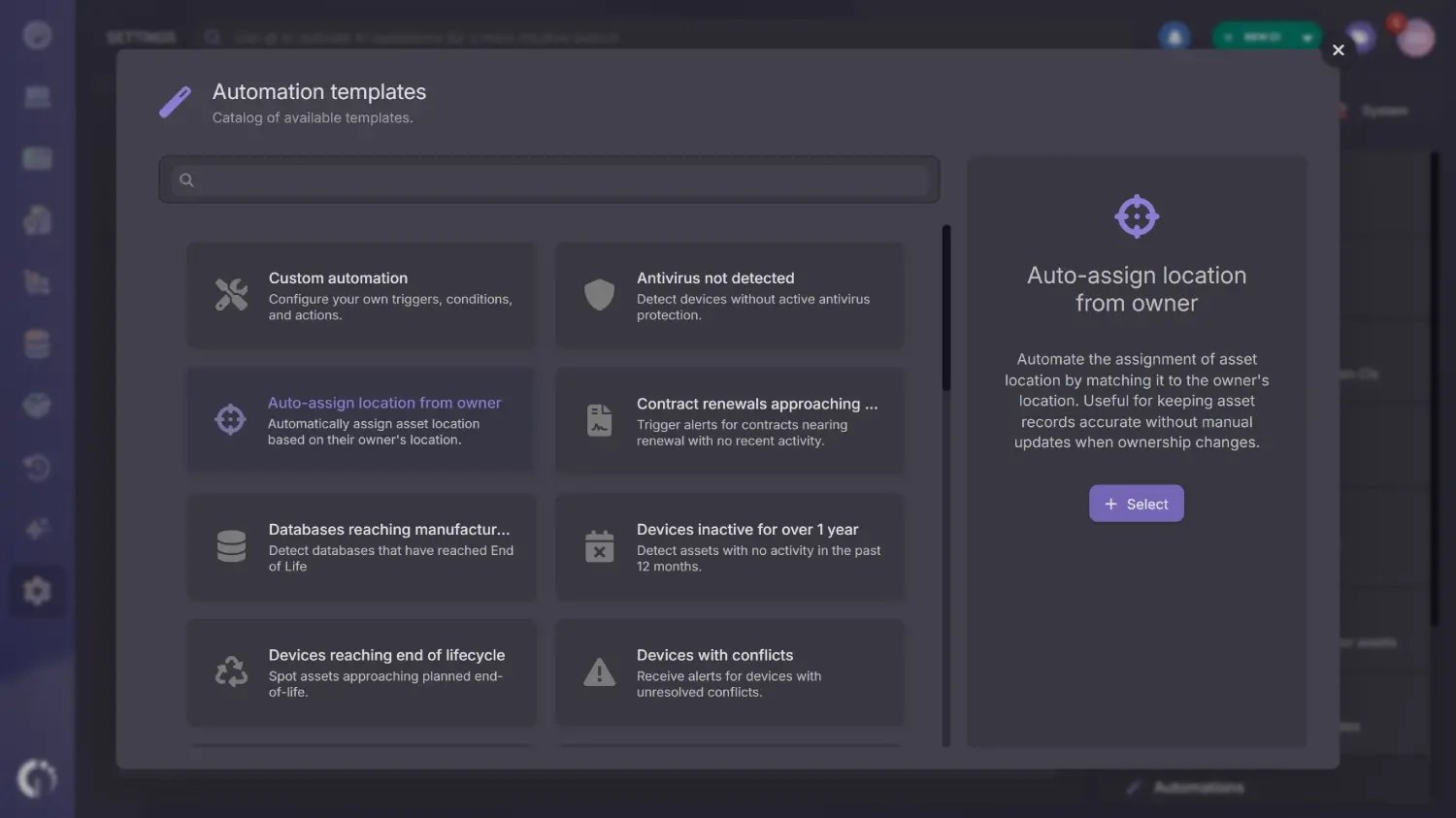Click the Custom automation tools icon

tap(231, 295)
